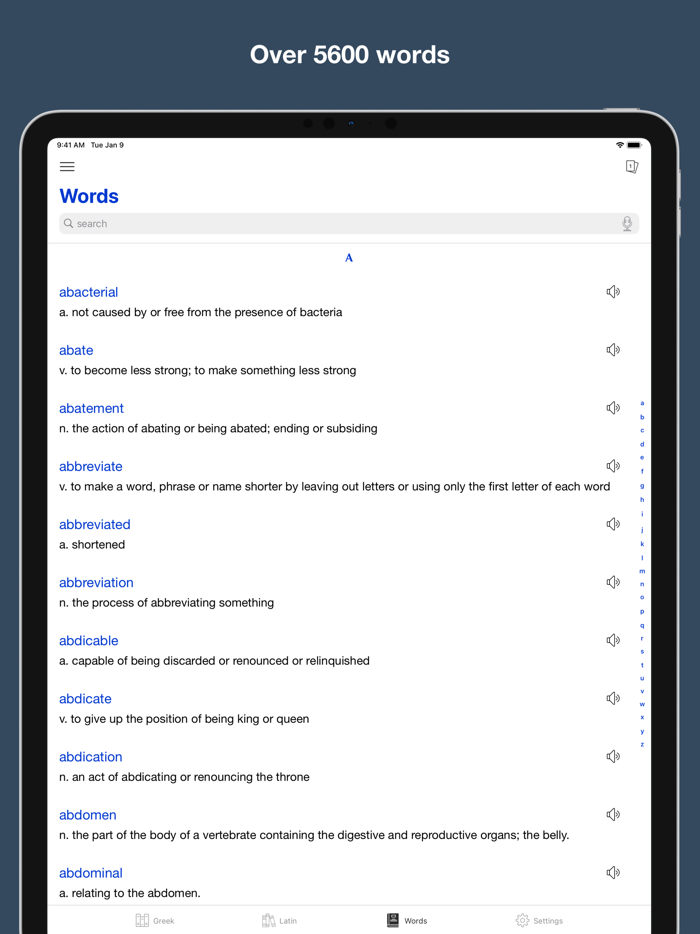
Task: Jump to letter s in the index
Action: click(x=642, y=652)
